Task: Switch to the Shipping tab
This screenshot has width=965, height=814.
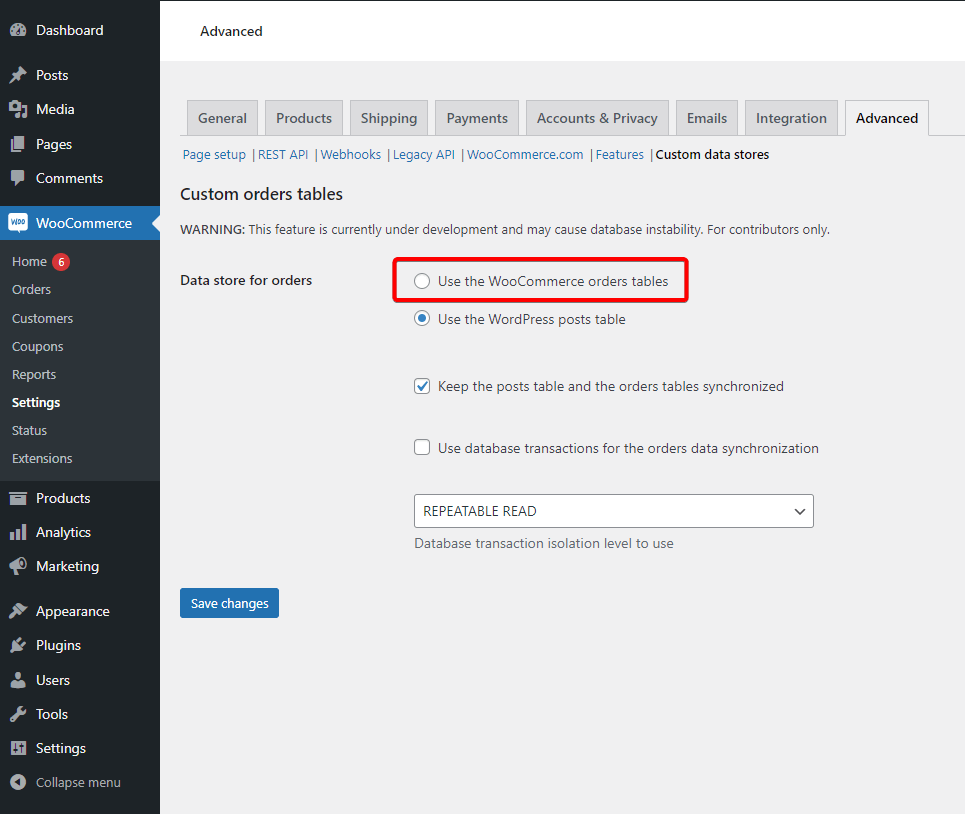Action: tap(389, 118)
